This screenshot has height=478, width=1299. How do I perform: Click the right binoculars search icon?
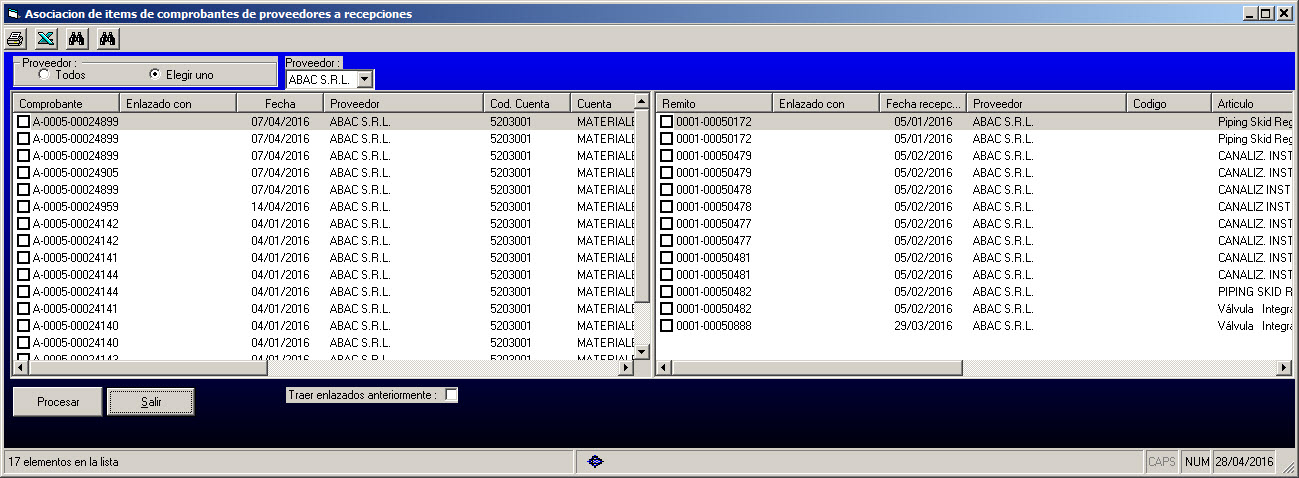tap(108, 39)
